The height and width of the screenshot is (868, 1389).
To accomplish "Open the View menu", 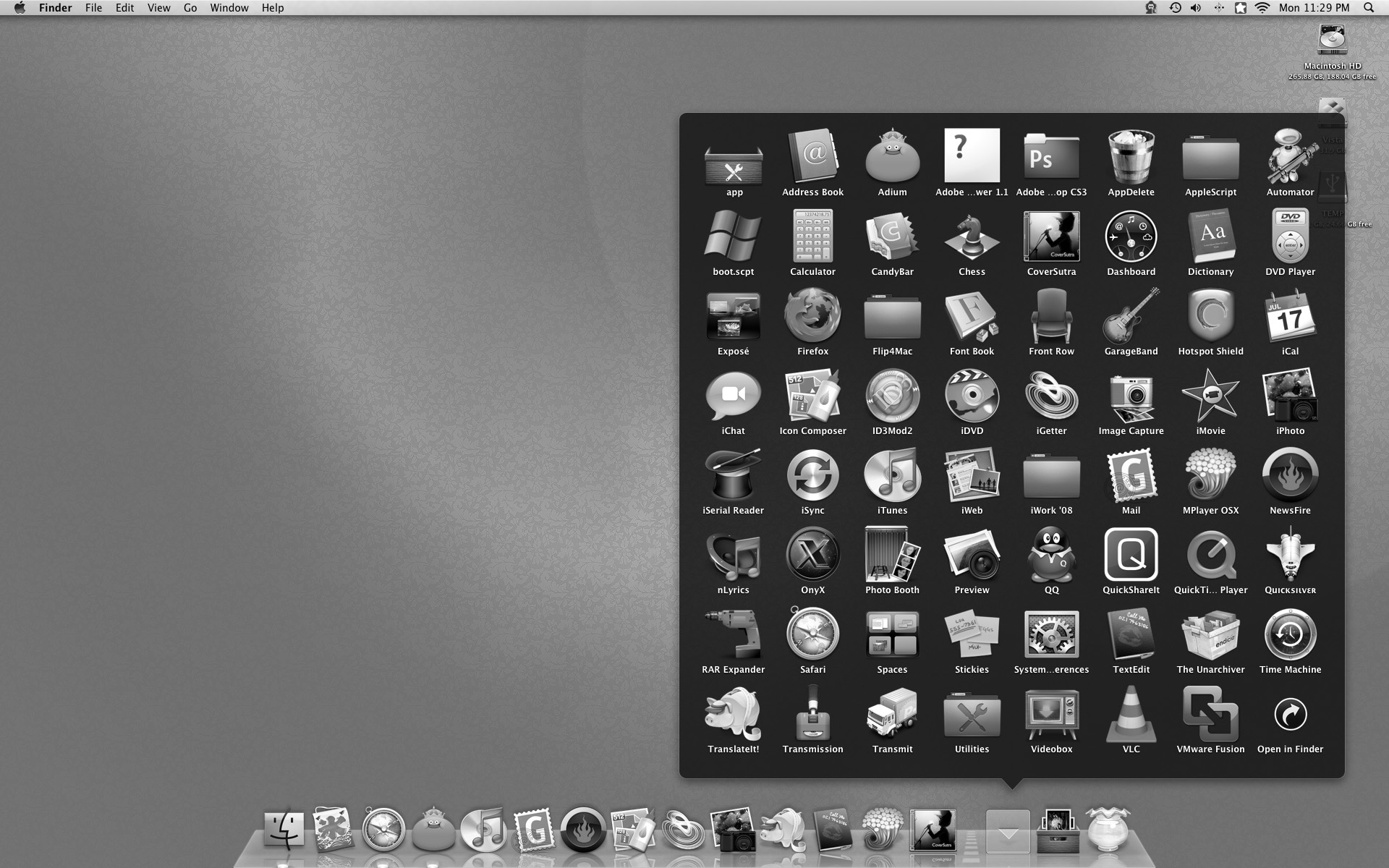I will pyautogui.click(x=158, y=8).
